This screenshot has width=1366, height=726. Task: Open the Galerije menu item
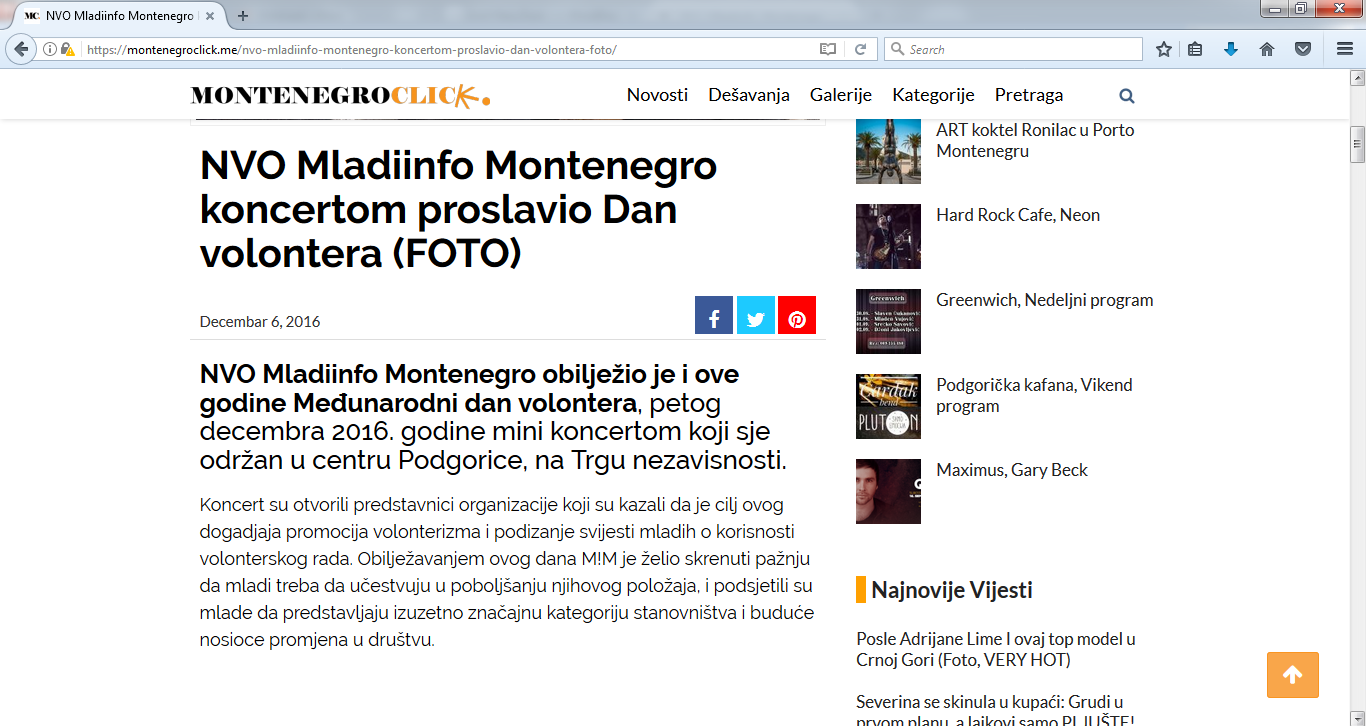tap(841, 95)
